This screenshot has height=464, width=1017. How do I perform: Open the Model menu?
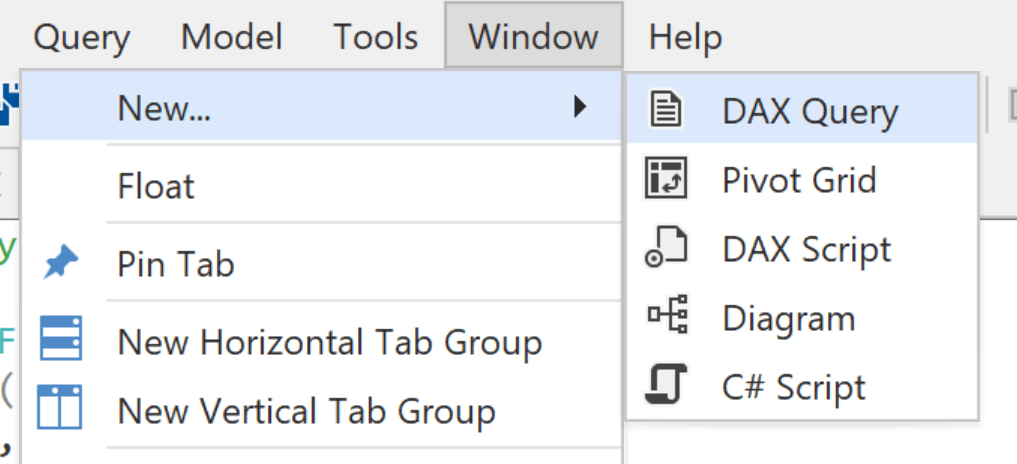coord(232,36)
